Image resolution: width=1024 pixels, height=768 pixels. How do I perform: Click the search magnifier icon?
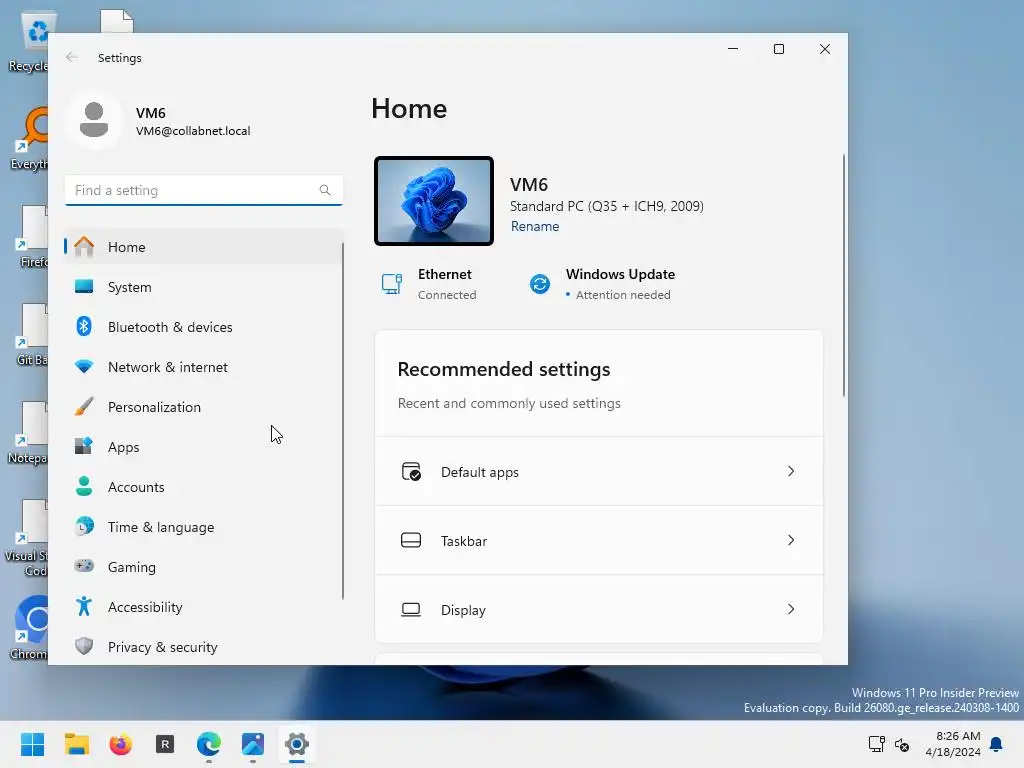click(325, 190)
